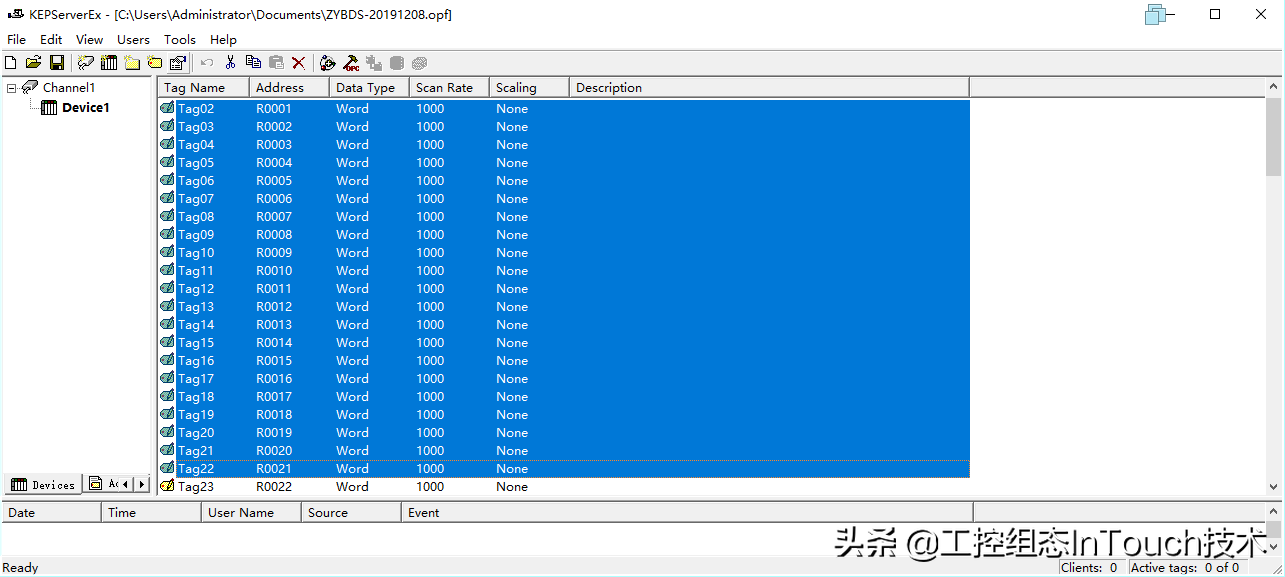The width and height of the screenshot is (1285, 577).
Task: Collapse the Channel1 tree node
Action: coord(12,88)
